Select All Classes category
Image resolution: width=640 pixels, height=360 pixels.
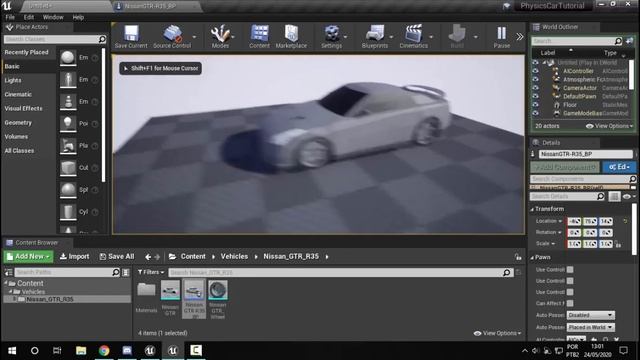point(19,151)
